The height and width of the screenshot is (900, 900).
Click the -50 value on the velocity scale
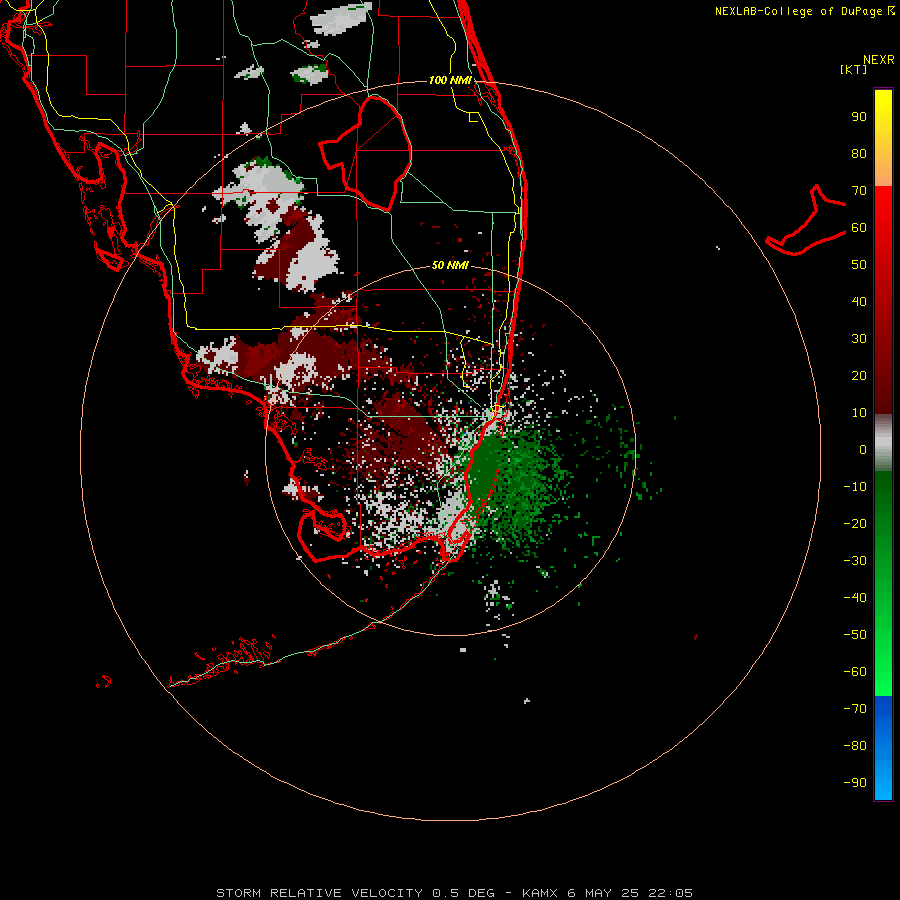[855, 635]
